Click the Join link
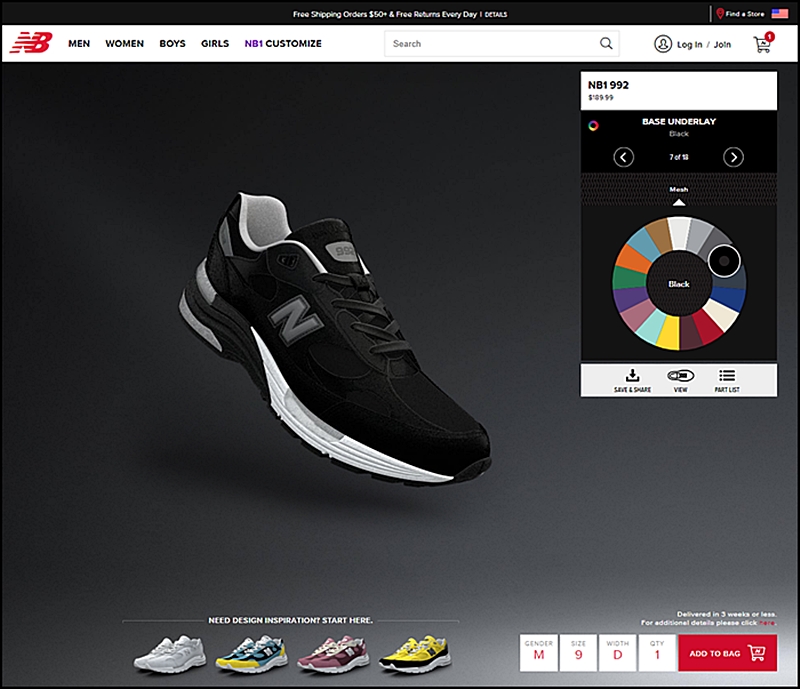The image size is (800, 689). tap(722, 44)
